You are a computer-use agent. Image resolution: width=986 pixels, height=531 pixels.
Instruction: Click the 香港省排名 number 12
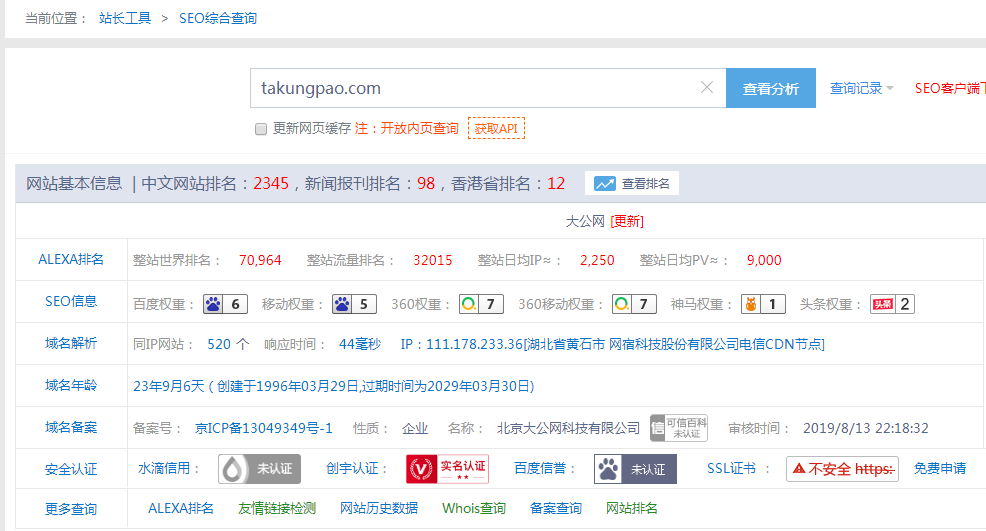click(x=556, y=183)
